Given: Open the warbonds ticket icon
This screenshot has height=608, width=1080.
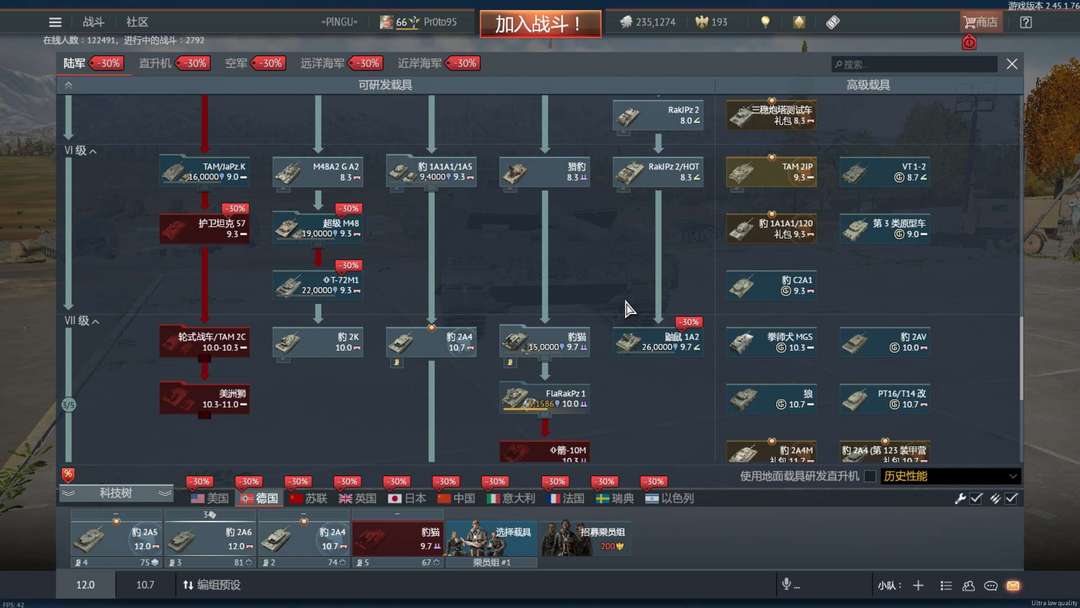Looking at the screenshot, I should [833, 22].
